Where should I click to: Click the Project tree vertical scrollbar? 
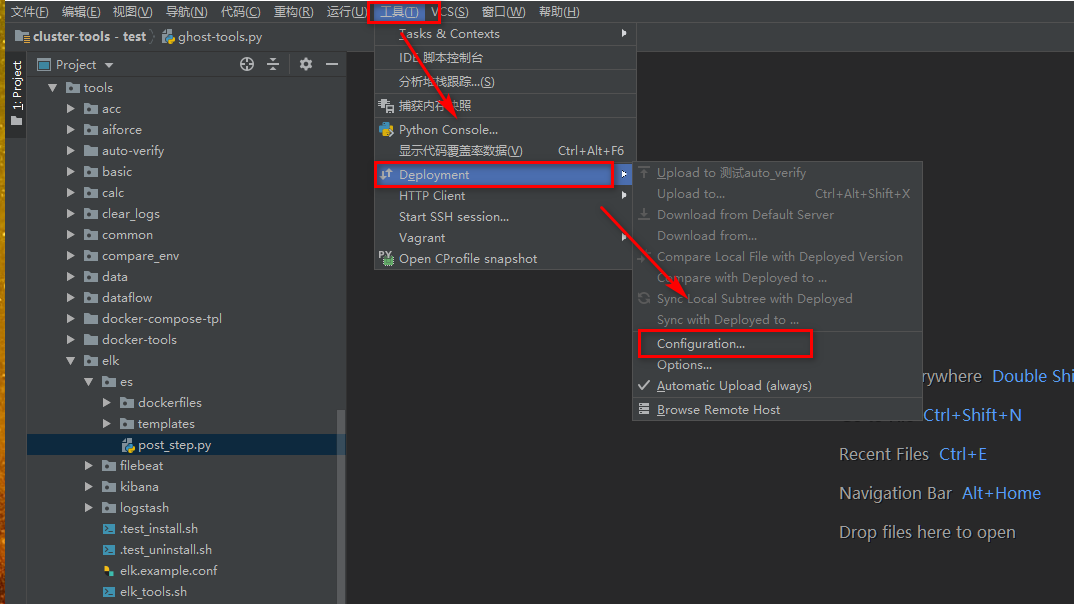pos(340,507)
